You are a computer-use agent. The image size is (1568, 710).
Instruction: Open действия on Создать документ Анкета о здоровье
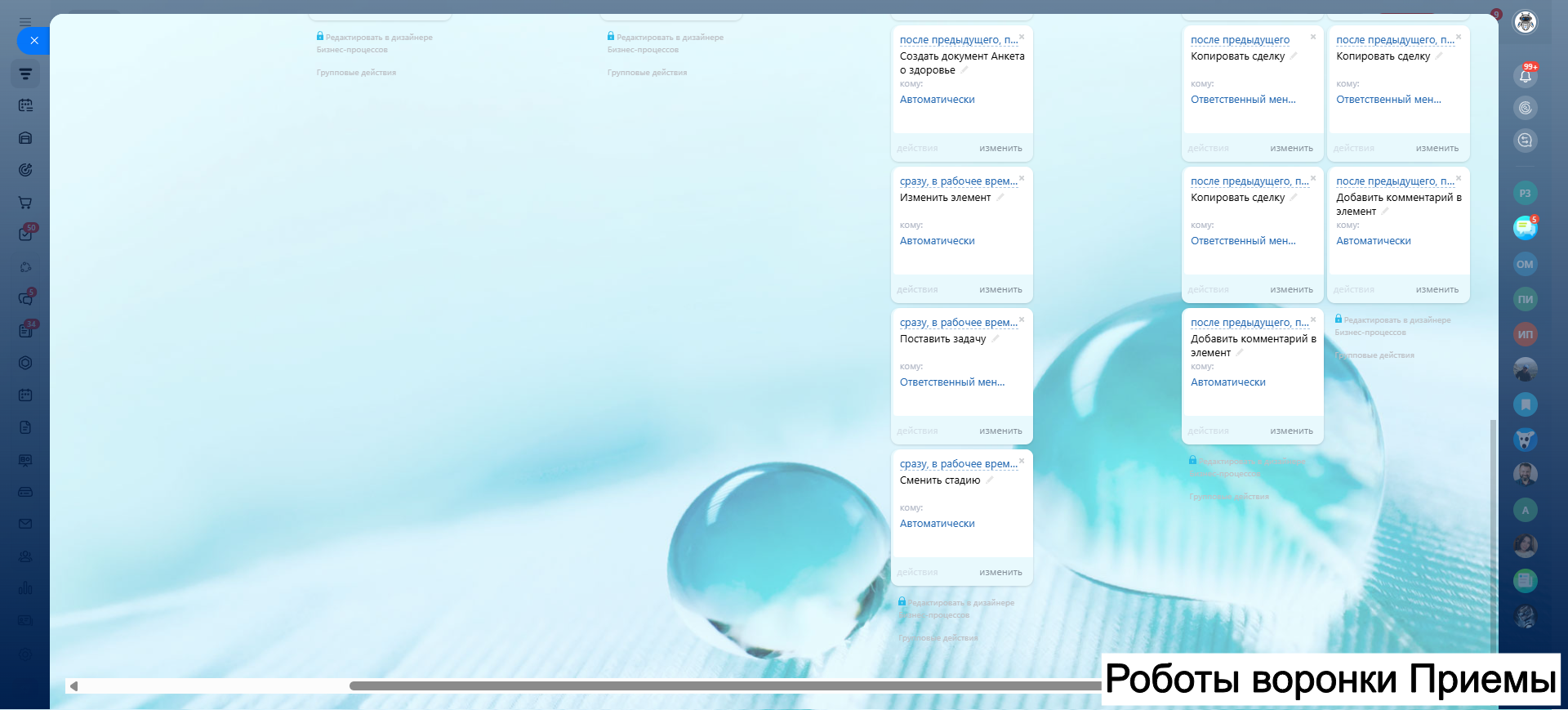[917, 149]
